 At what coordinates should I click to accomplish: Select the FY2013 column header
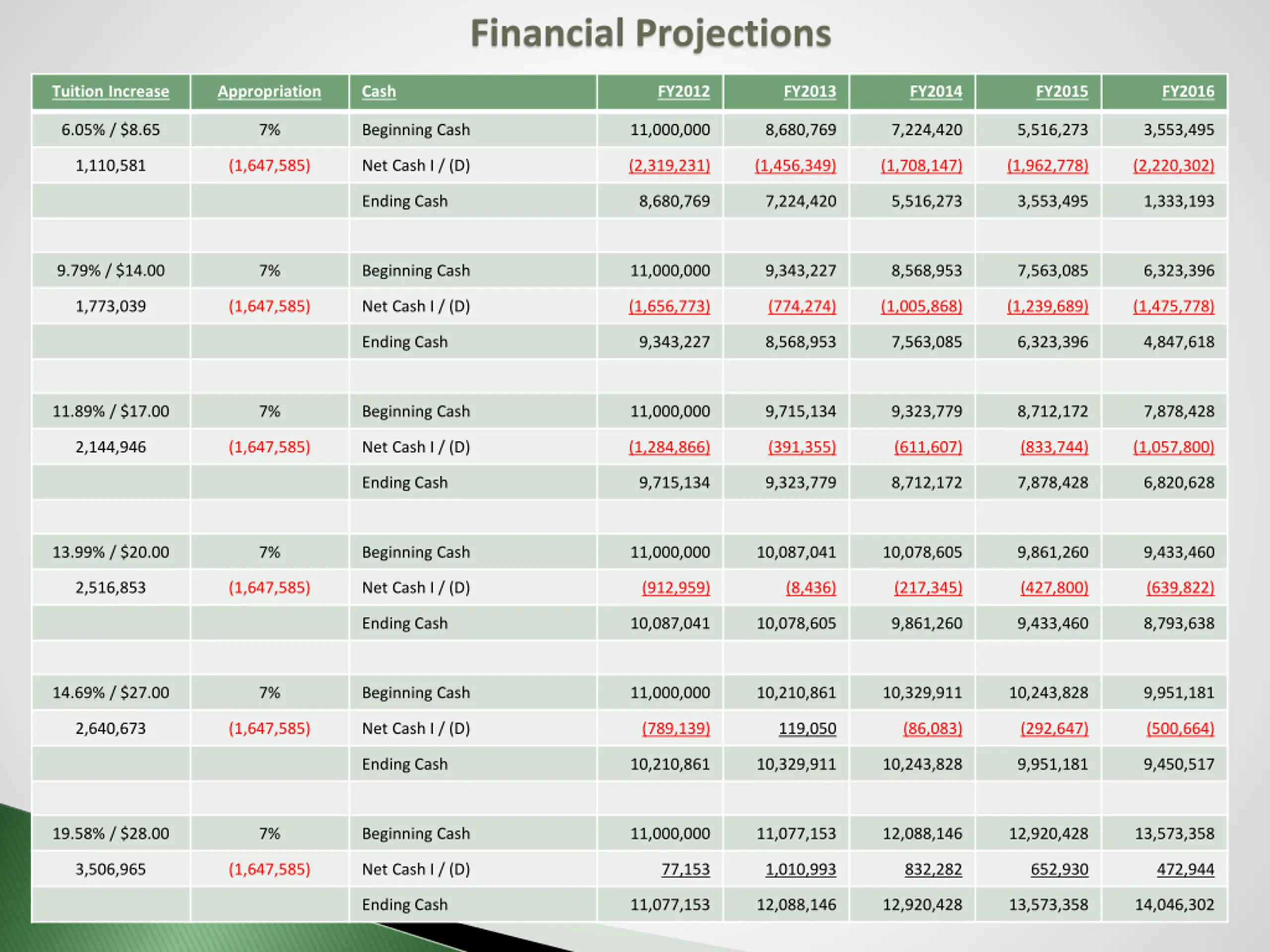tap(810, 92)
